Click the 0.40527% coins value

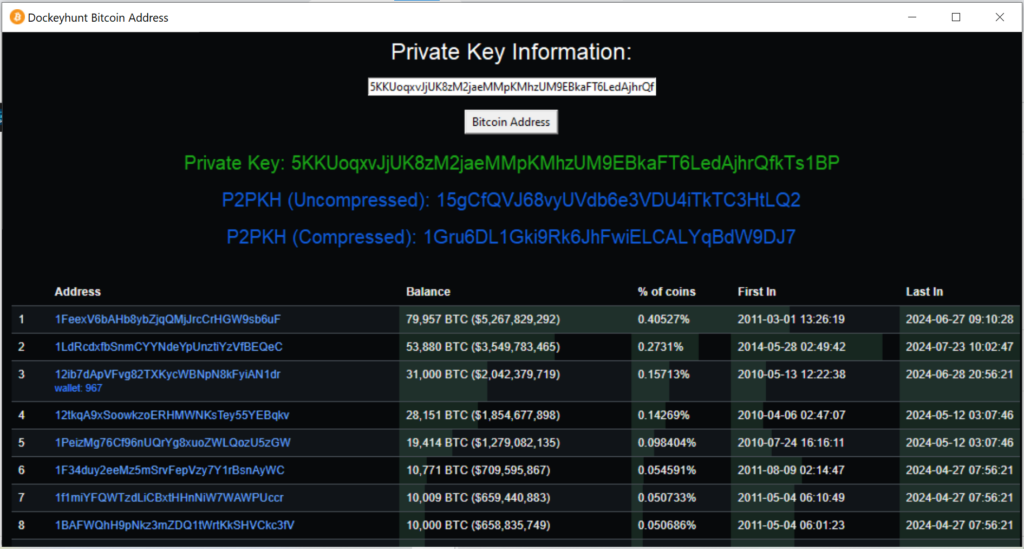(x=664, y=319)
